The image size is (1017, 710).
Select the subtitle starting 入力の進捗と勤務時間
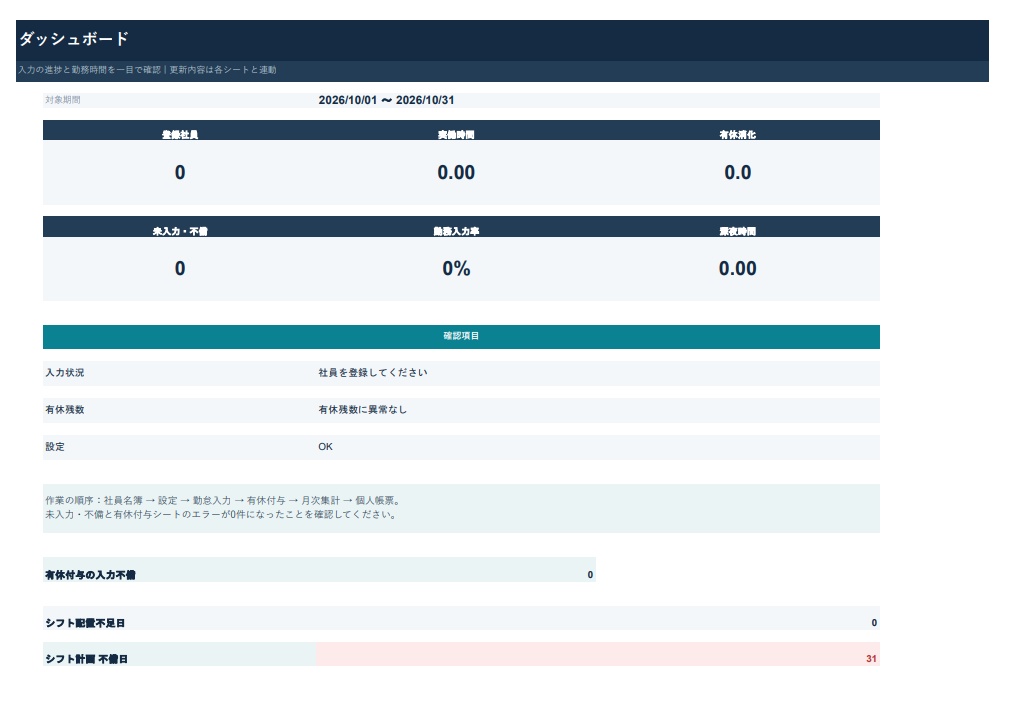147,70
